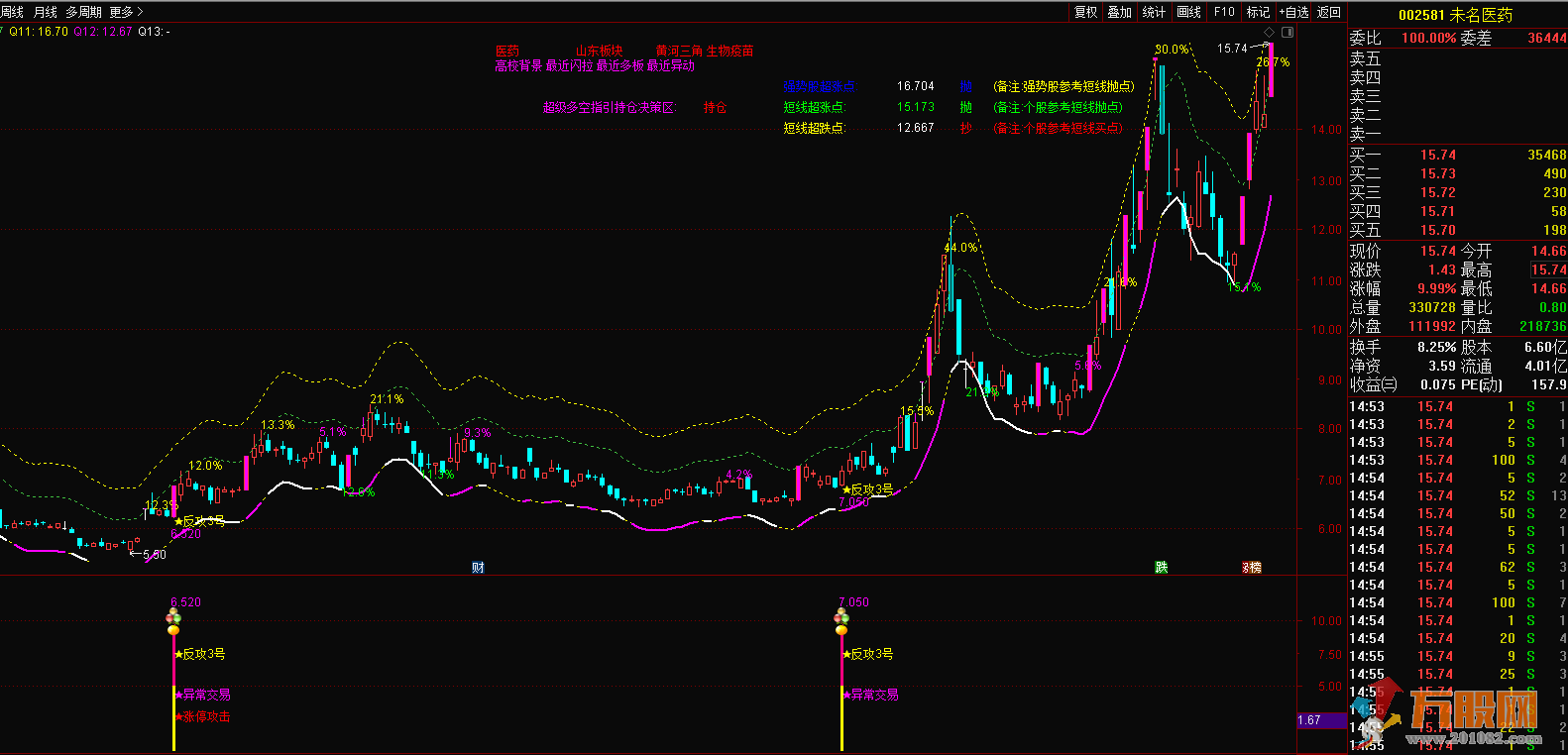The image size is (1568, 755).
Task: Click the 最近多板 tag
Action: 619,65
